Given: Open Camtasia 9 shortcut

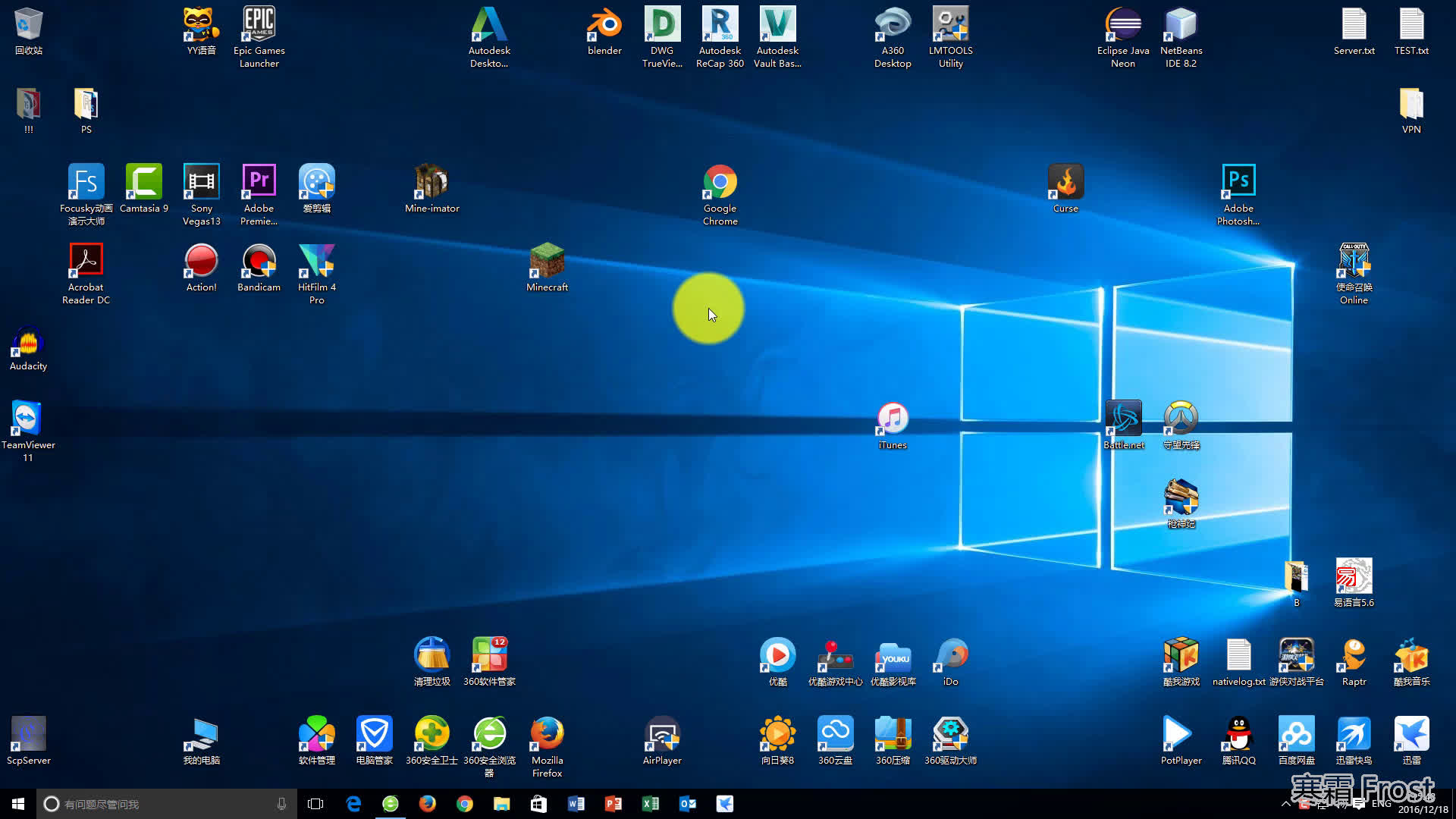Looking at the screenshot, I should (x=143, y=189).
